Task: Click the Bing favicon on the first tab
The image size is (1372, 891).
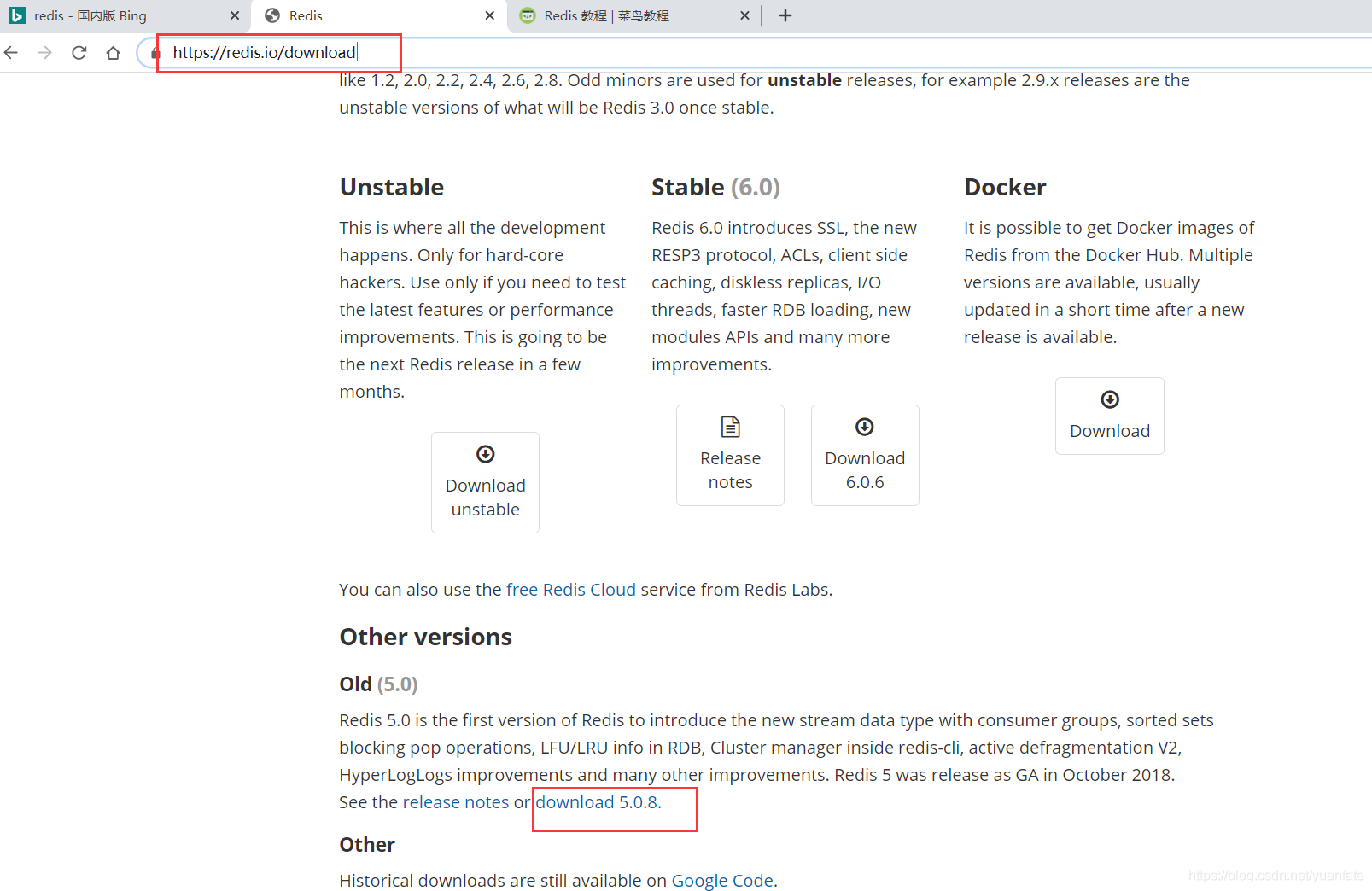Action: point(17,15)
